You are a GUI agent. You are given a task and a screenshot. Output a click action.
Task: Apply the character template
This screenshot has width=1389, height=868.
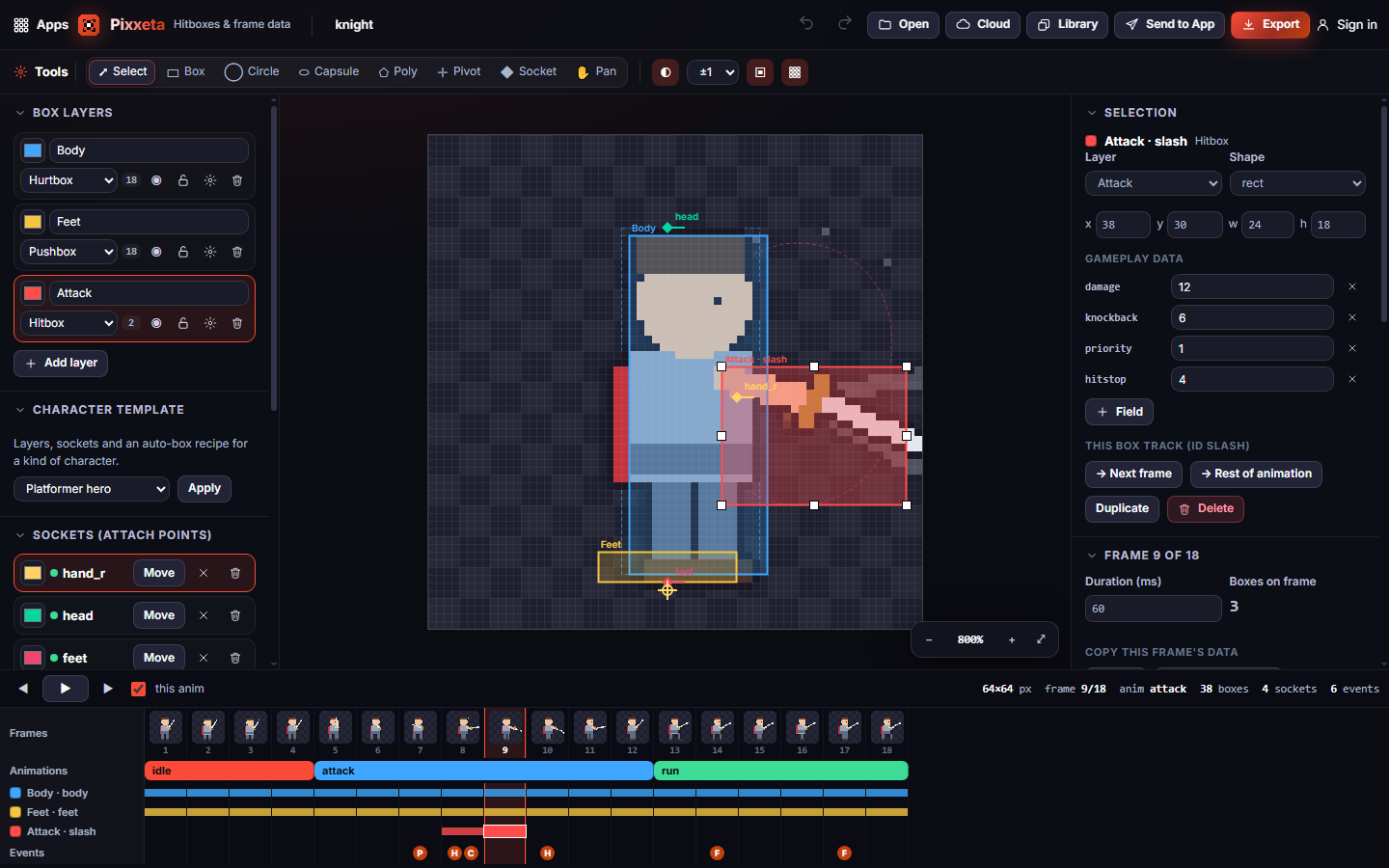[204, 489]
